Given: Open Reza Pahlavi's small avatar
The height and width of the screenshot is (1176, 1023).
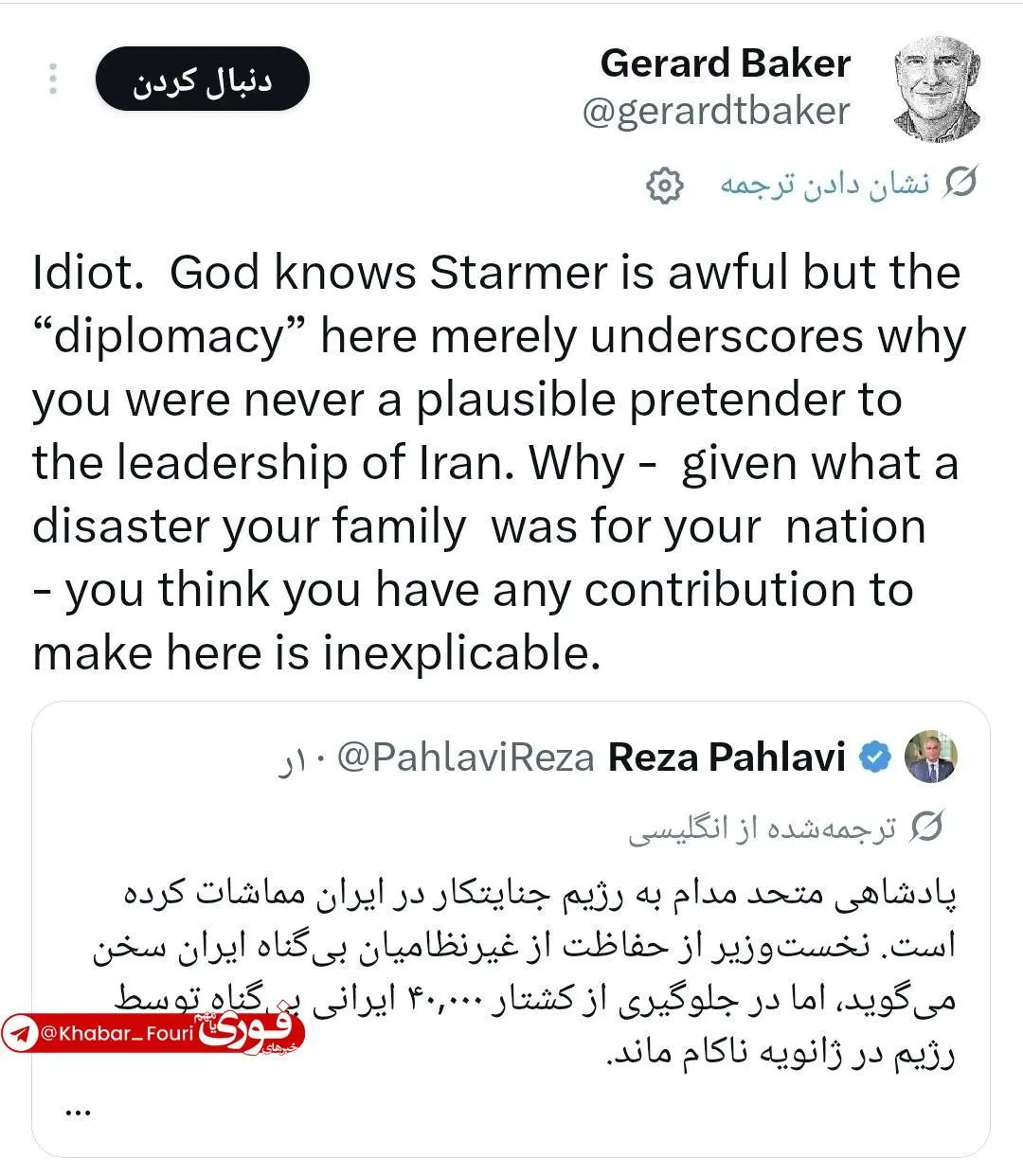Looking at the screenshot, I should [932, 757].
